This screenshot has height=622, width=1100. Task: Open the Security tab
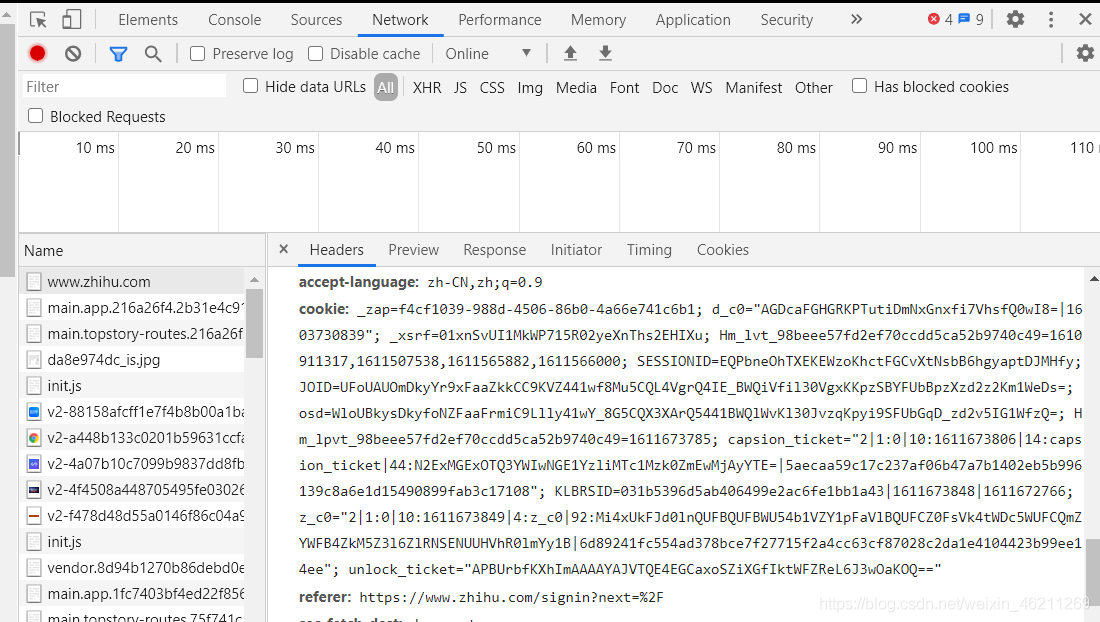[x=786, y=20]
